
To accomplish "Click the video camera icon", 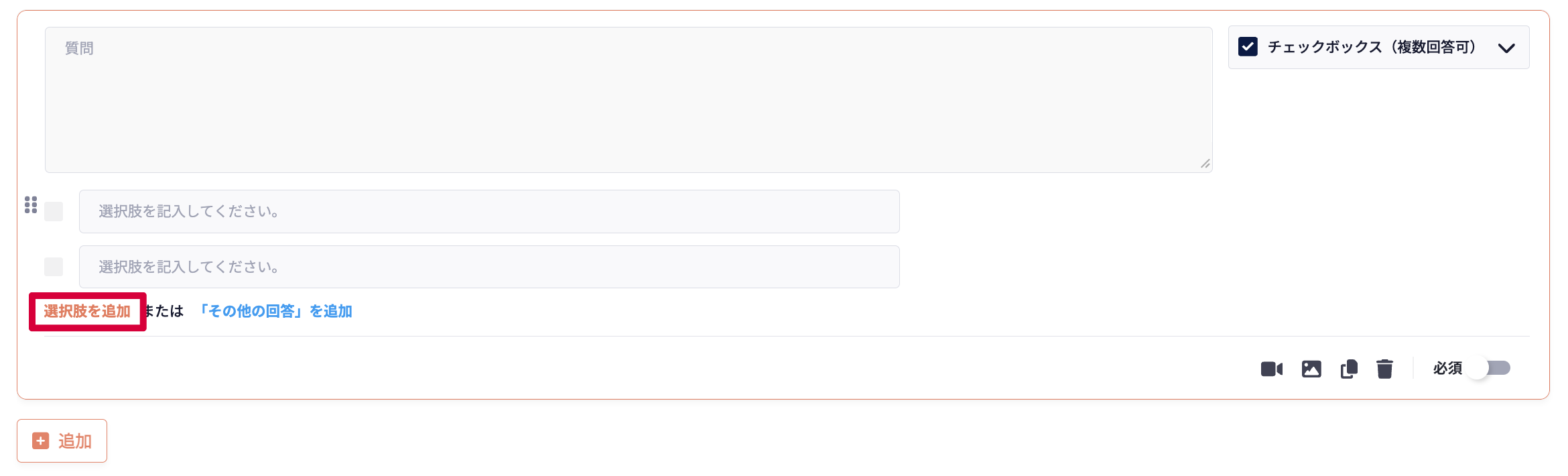I will pyautogui.click(x=1271, y=369).
